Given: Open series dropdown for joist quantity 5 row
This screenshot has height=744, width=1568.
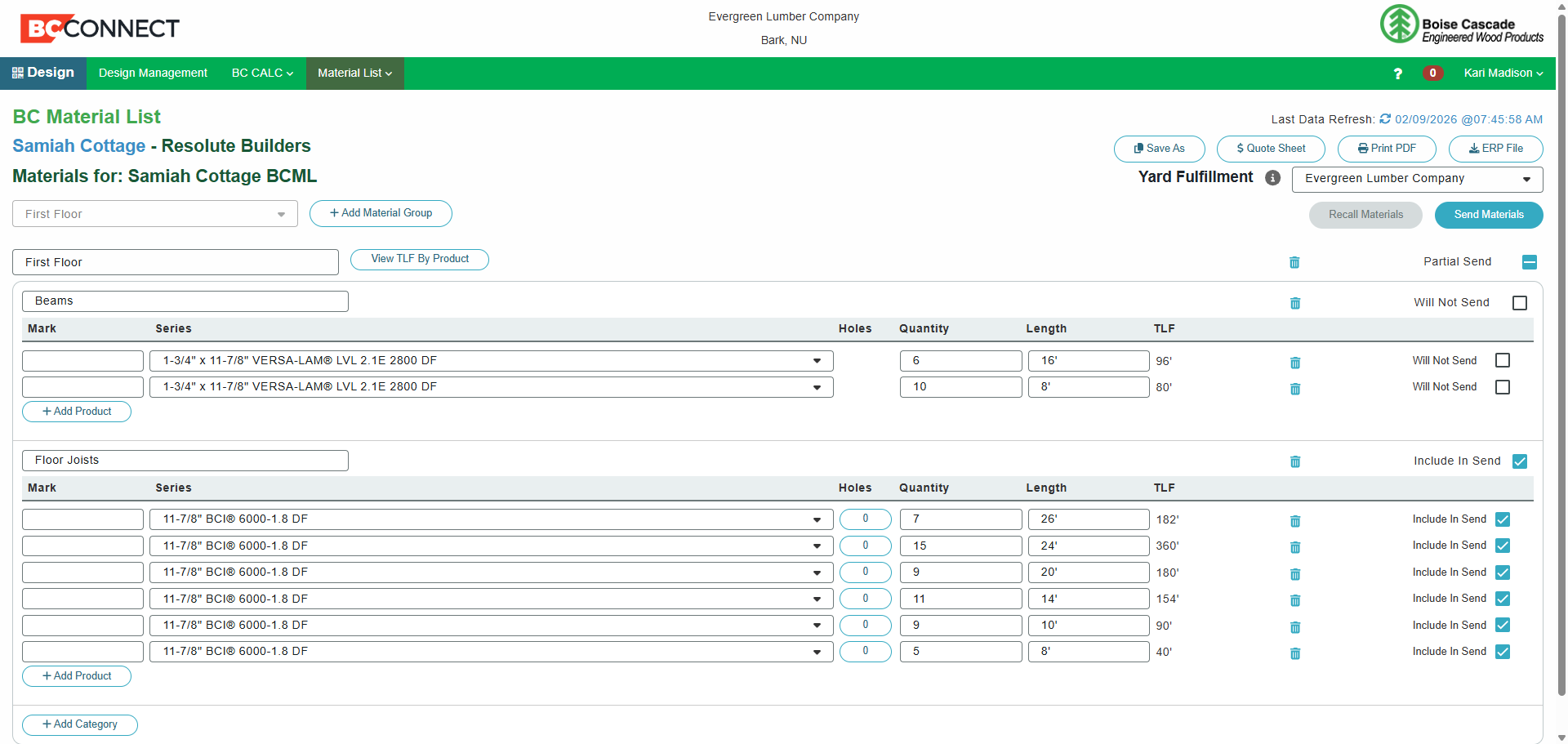Looking at the screenshot, I should pos(492,652).
